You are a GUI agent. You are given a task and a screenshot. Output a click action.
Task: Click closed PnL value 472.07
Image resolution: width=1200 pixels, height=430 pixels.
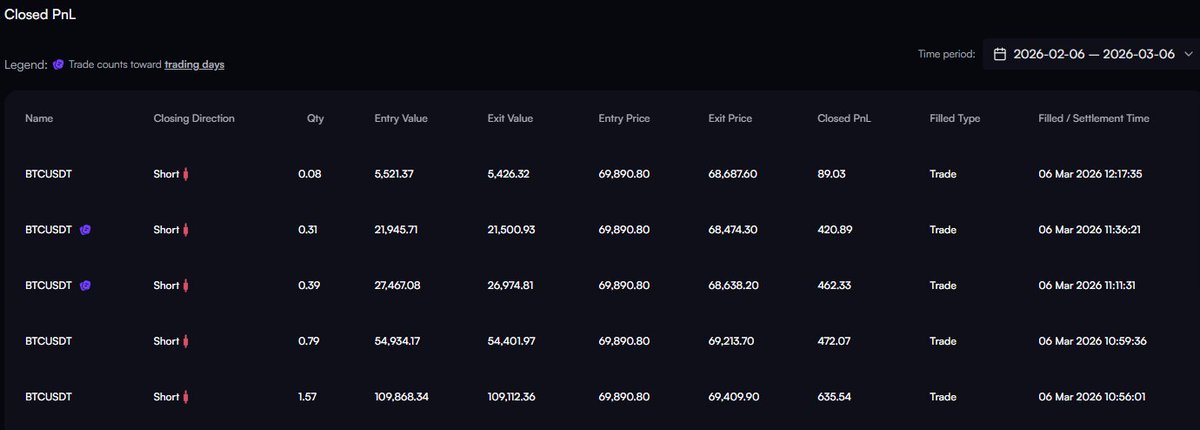pyautogui.click(x=836, y=341)
